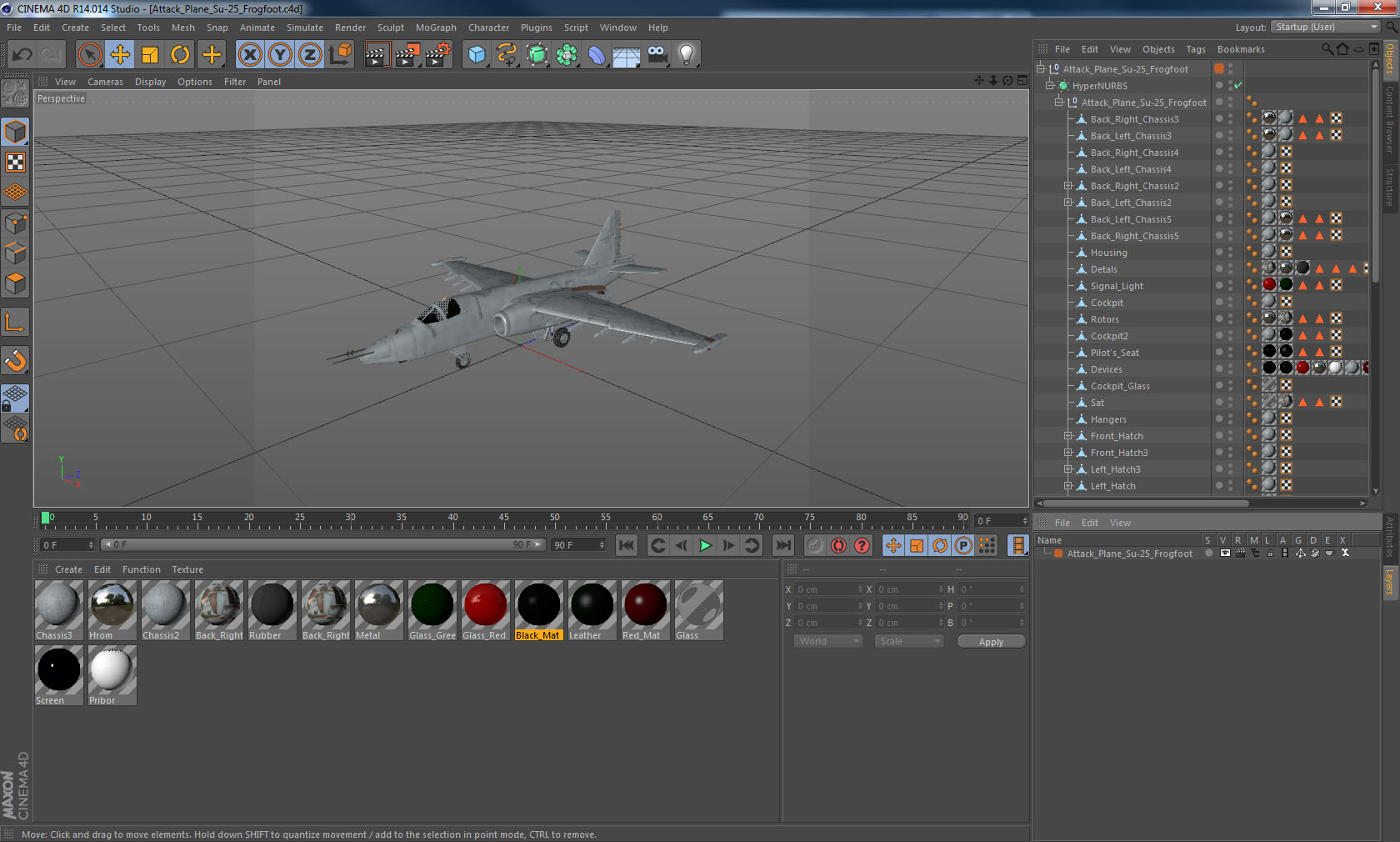Toggle layer visibility in Layer manager
Viewport: 1400px width, 842px height.
1225,554
